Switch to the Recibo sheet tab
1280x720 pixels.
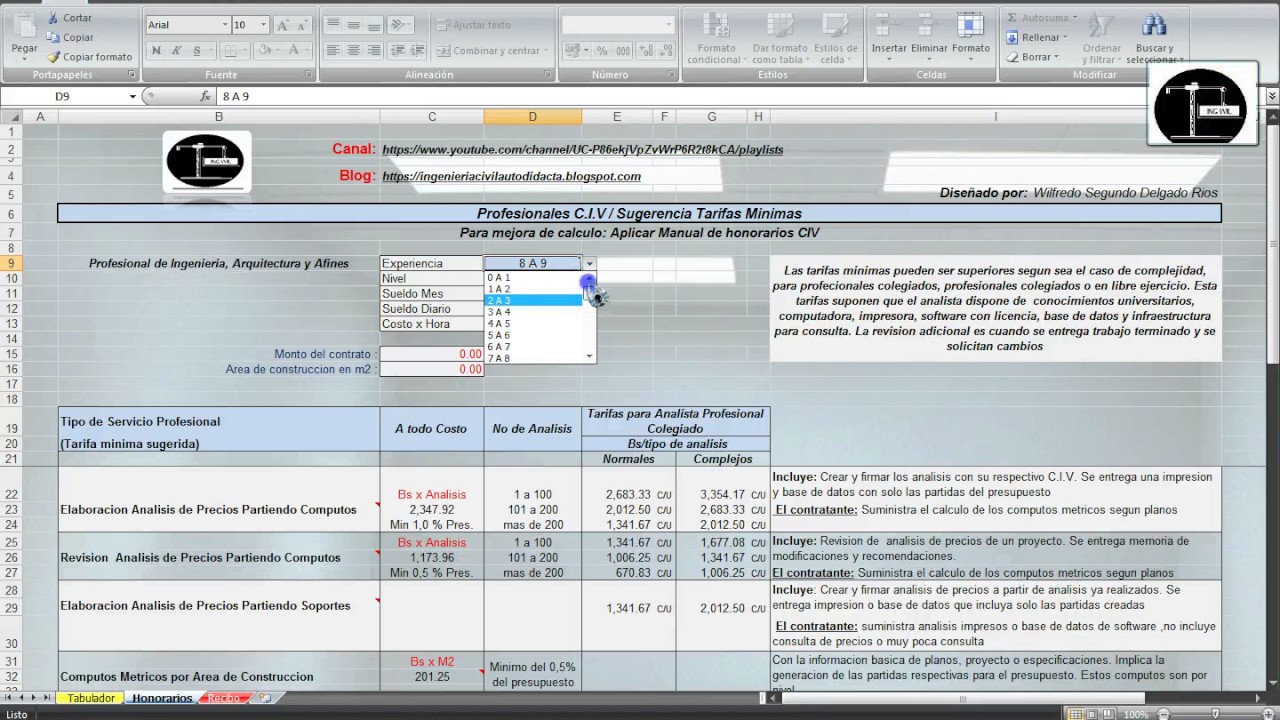[223, 698]
